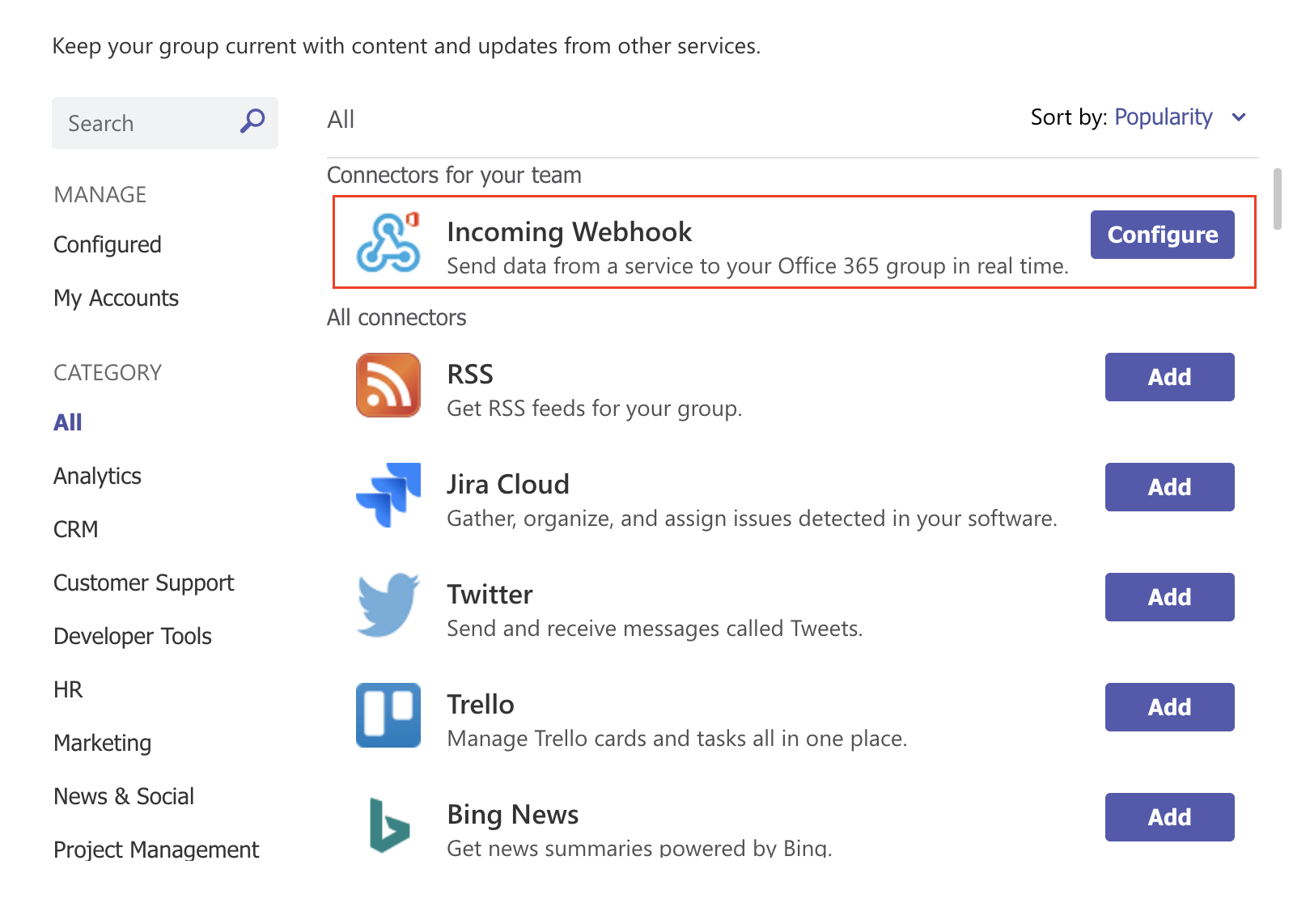Add the Bing News connector
Image resolution: width=1293 pixels, height=924 pixels.
[x=1170, y=817]
